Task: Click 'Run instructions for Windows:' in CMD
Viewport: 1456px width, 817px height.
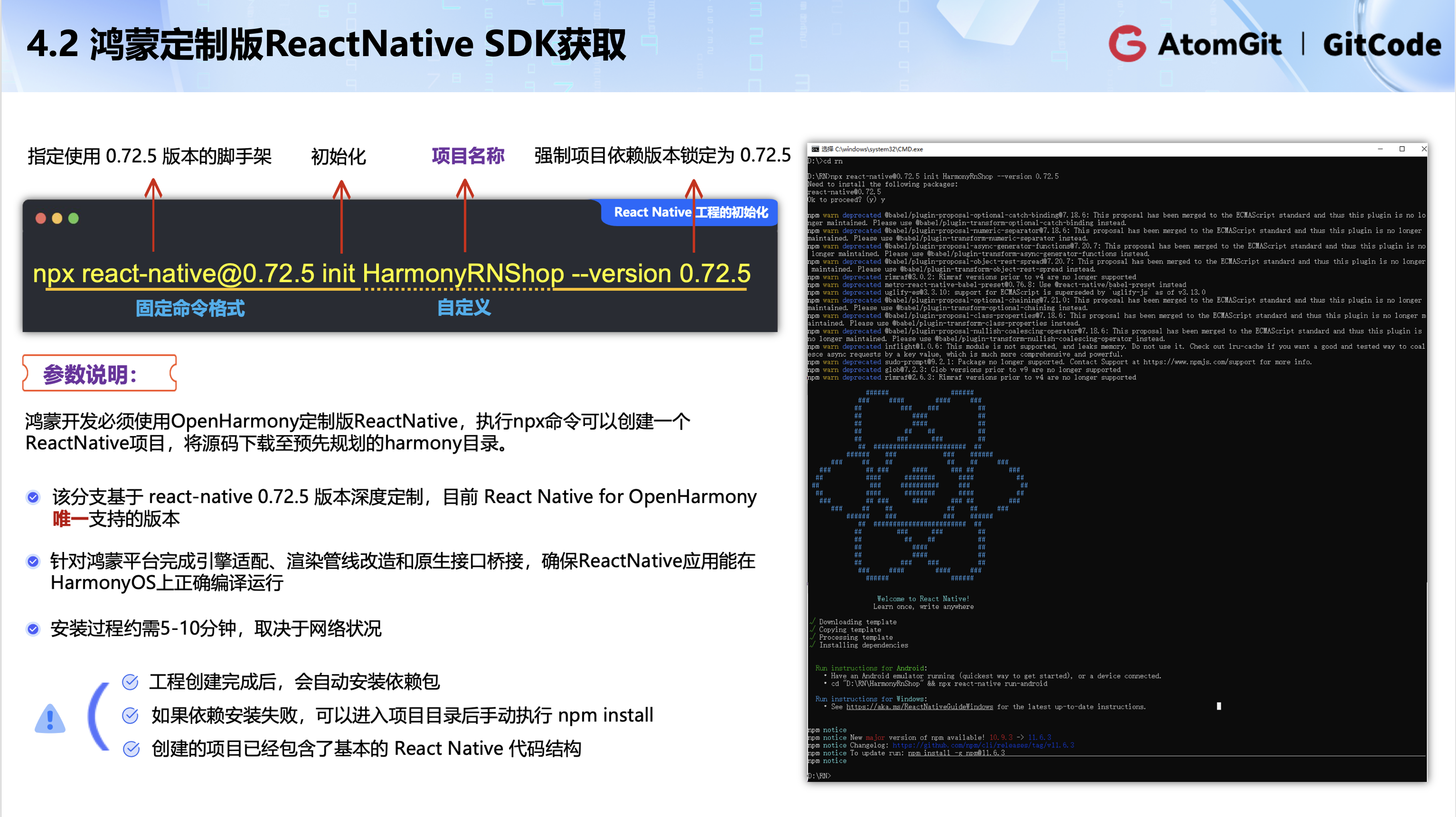Action: (x=871, y=700)
